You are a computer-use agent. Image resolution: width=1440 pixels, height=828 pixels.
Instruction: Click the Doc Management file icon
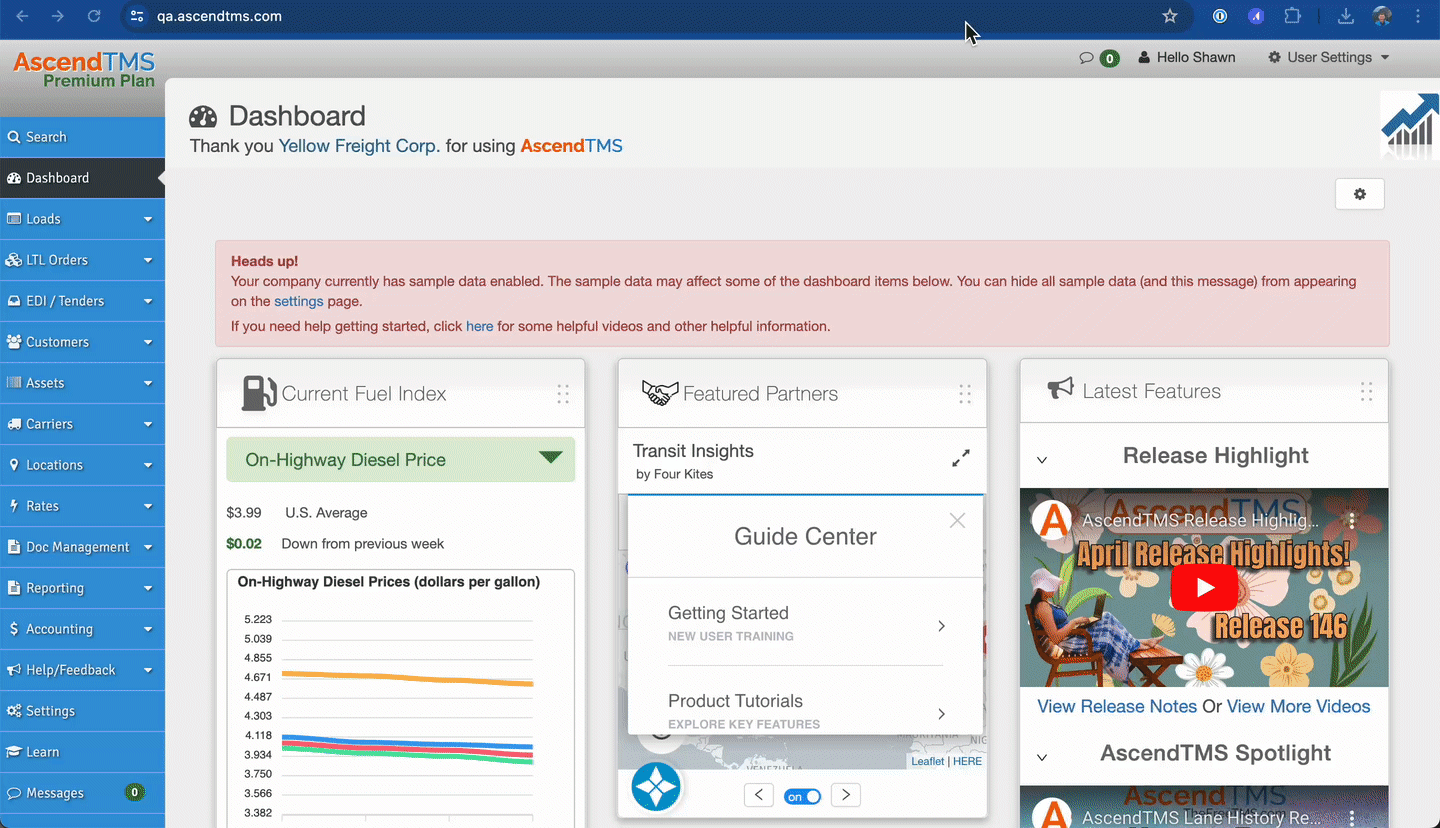pyautogui.click(x=14, y=547)
